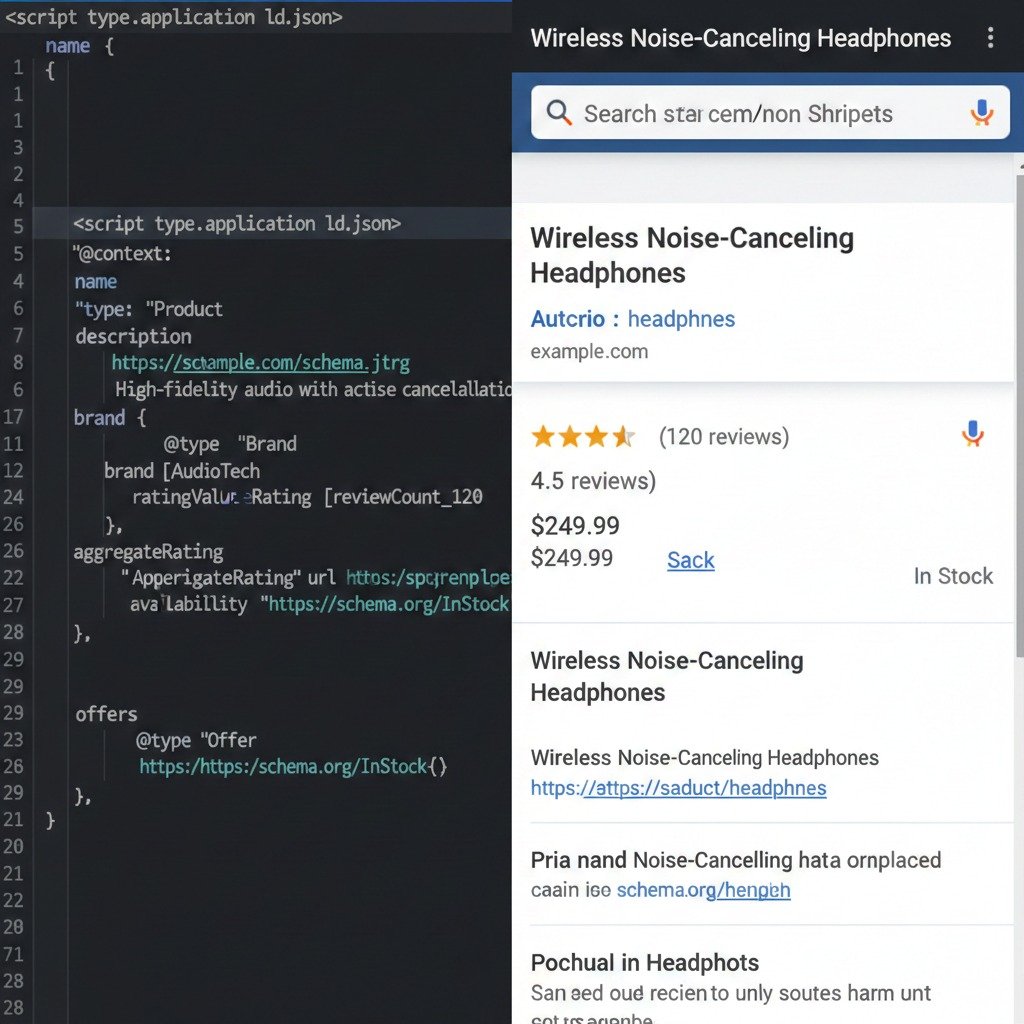The image size is (1024, 1024).
Task: Click the (120 reviews) count text
Action: click(723, 437)
